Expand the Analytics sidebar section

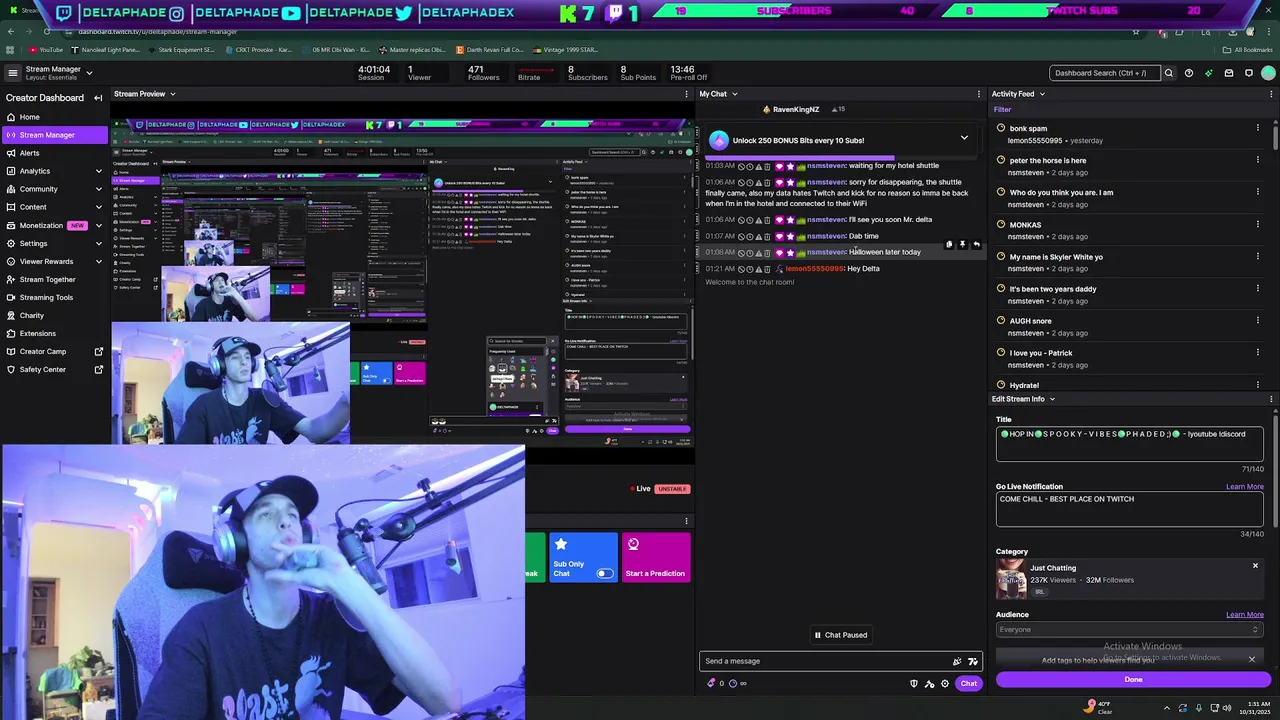pyautogui.click(x=98, y=171)
